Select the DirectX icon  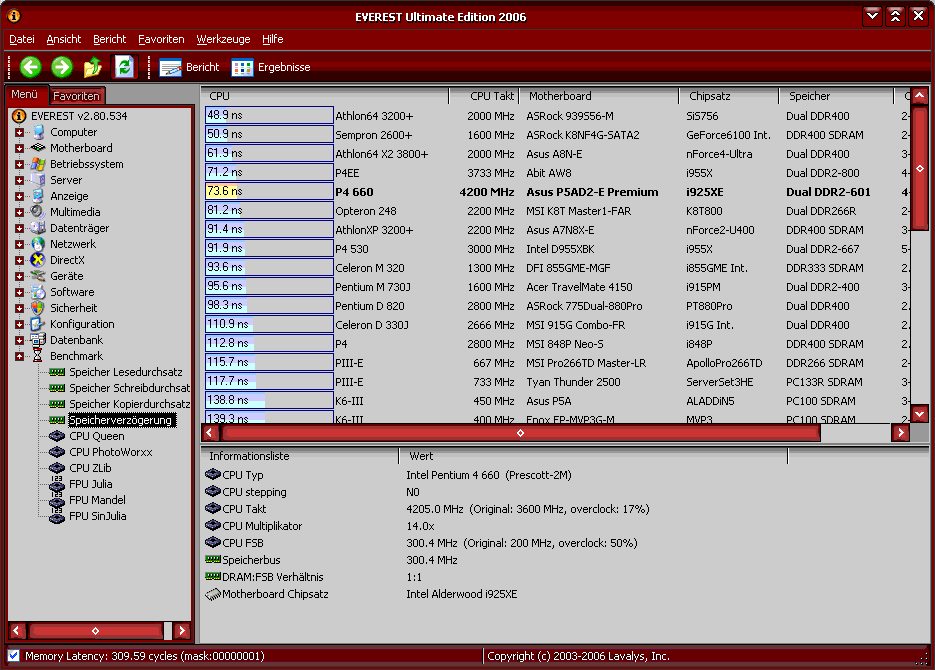(38, 260)
